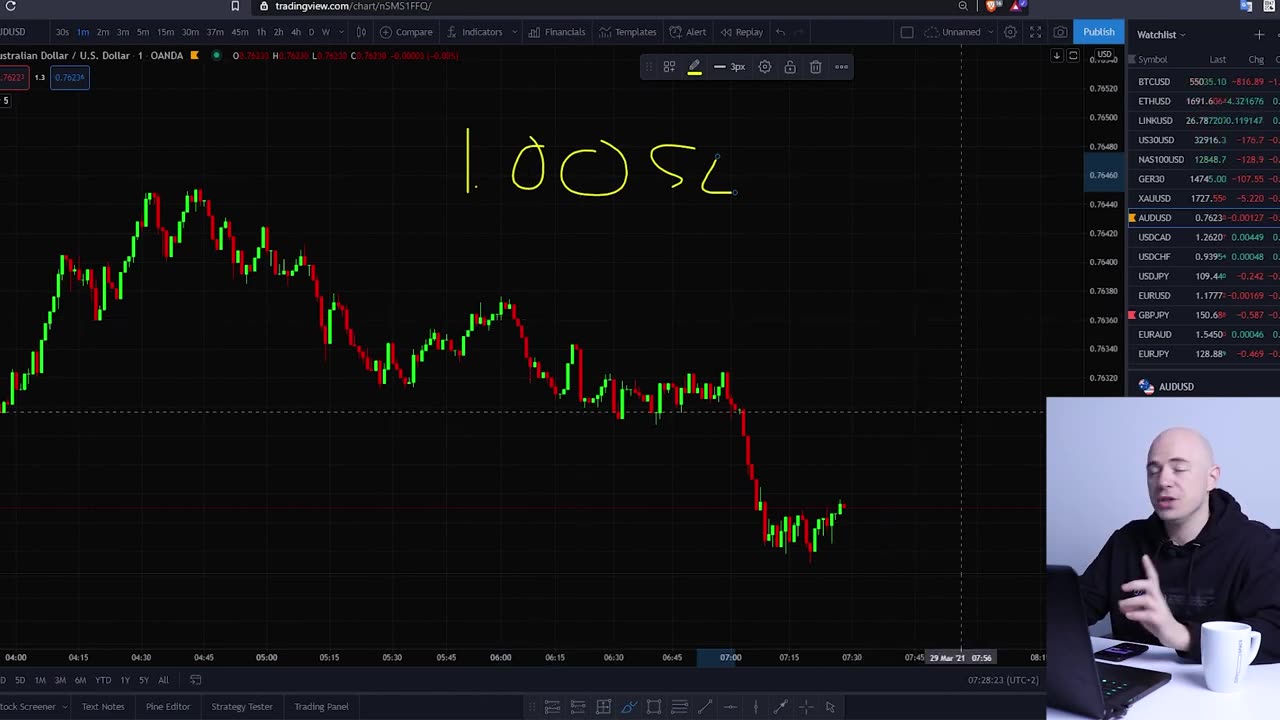The width and height of the screenshot is (1280, 720).
Task: Take a chart snapshot with camera icon
Action: coord(1060,32)
